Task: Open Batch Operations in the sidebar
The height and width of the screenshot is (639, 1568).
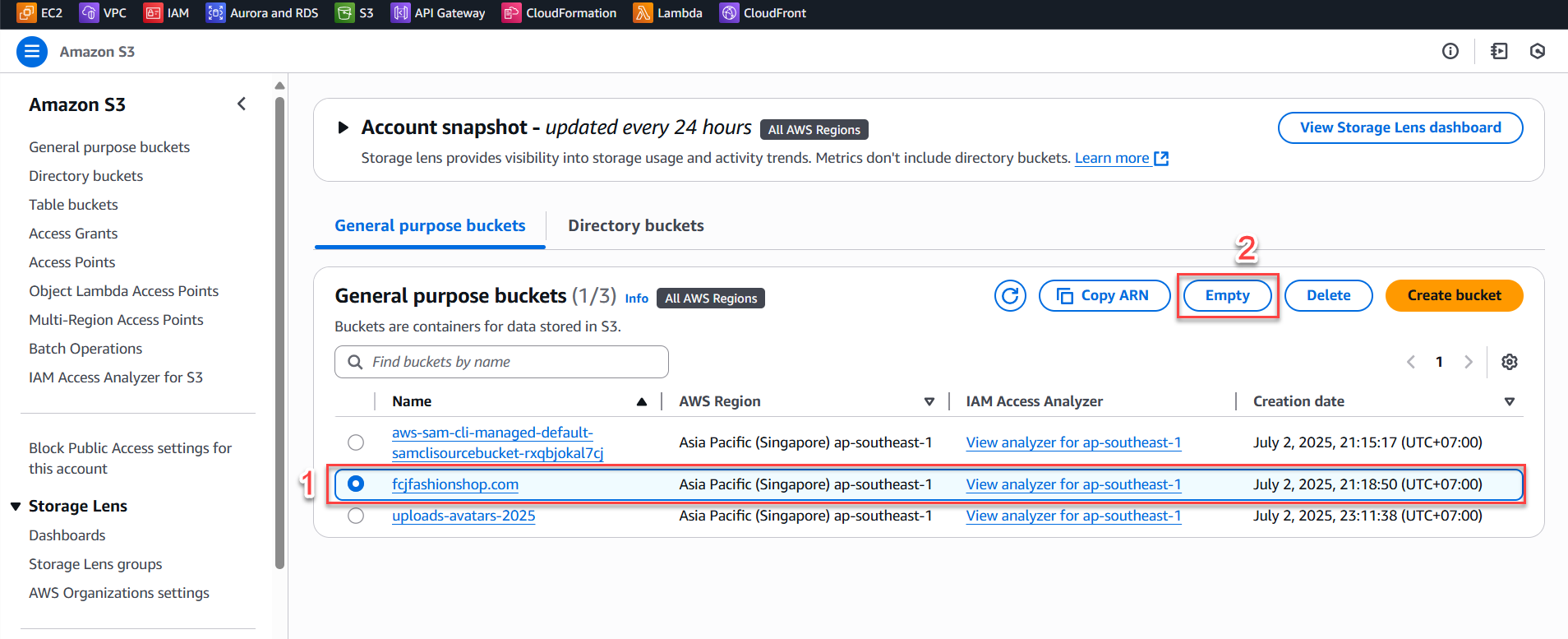Action: coord(85,349)
